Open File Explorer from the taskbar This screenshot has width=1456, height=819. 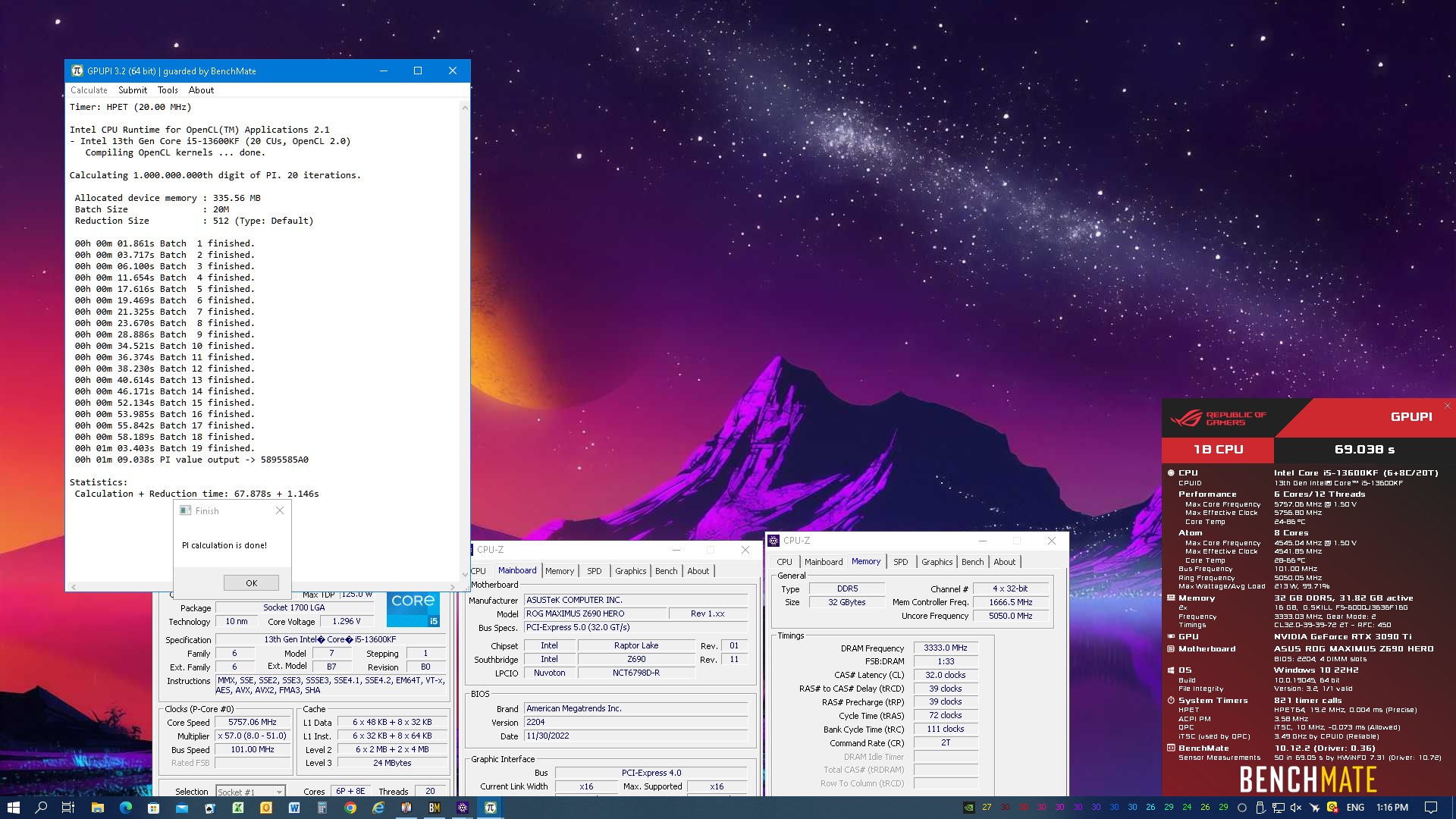click(97, 808)
